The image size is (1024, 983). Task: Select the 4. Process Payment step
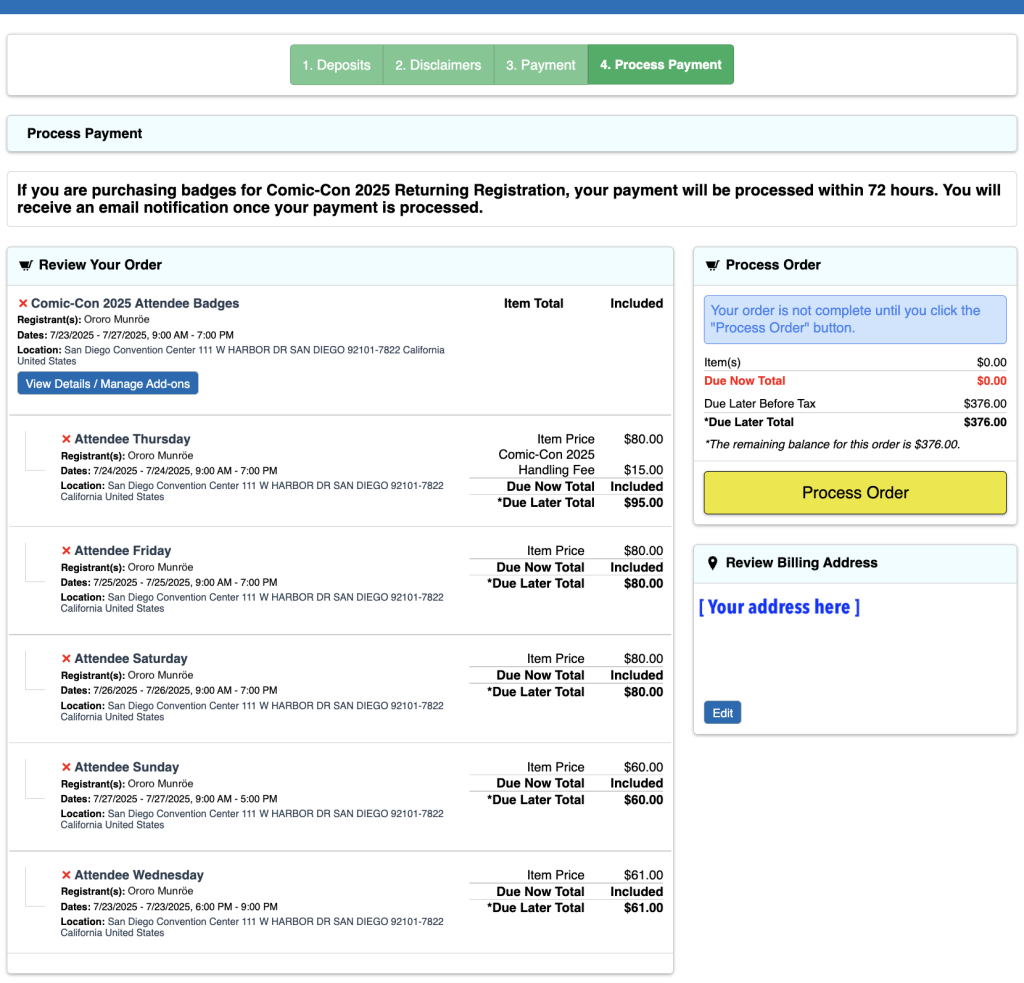660,65
